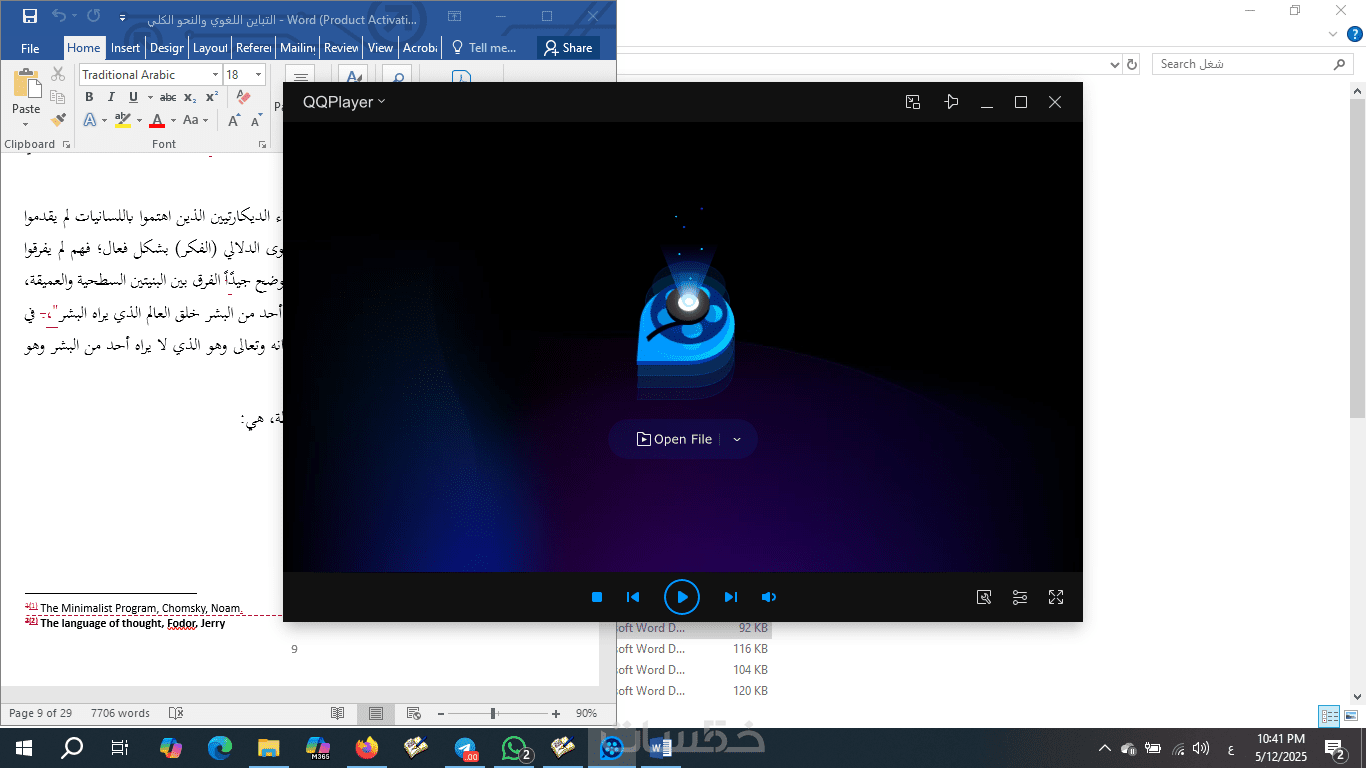Click the Word zoom slider handle
Image resolution: width=1366 pixels, height=768 pixels.
pyautogui.click(x=493, y=713)
